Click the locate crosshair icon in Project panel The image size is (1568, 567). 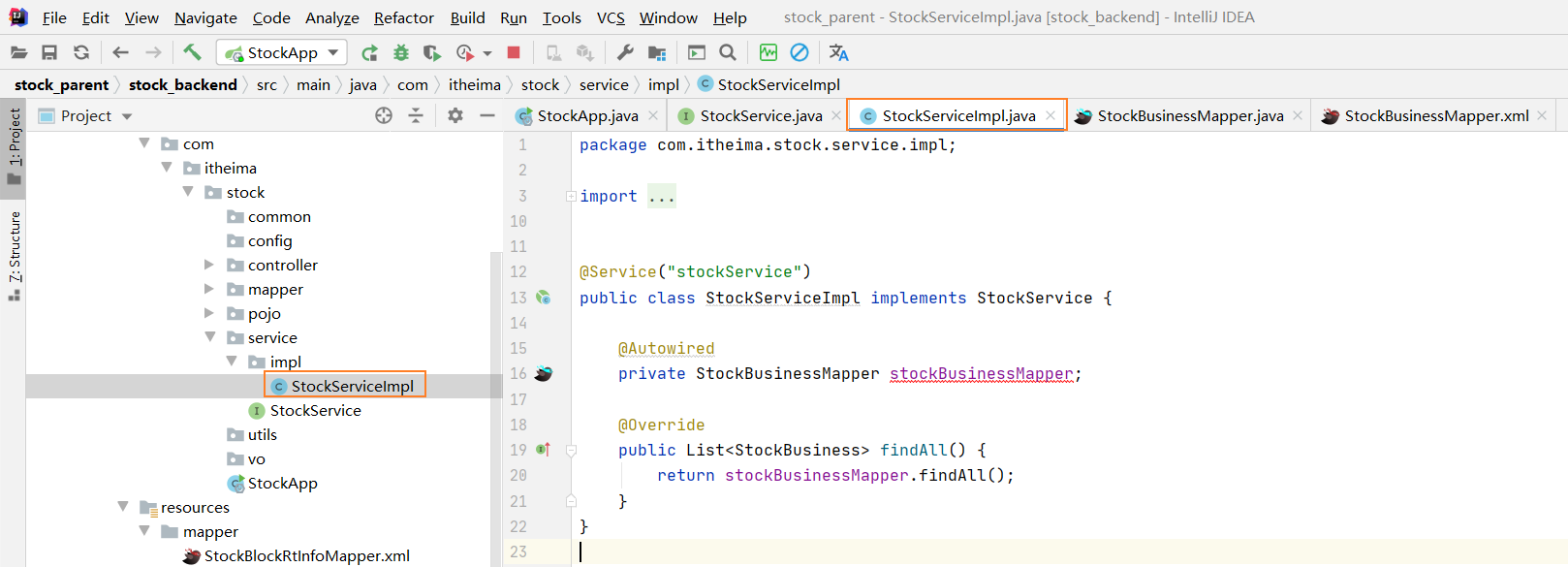[x=384, y=115]
